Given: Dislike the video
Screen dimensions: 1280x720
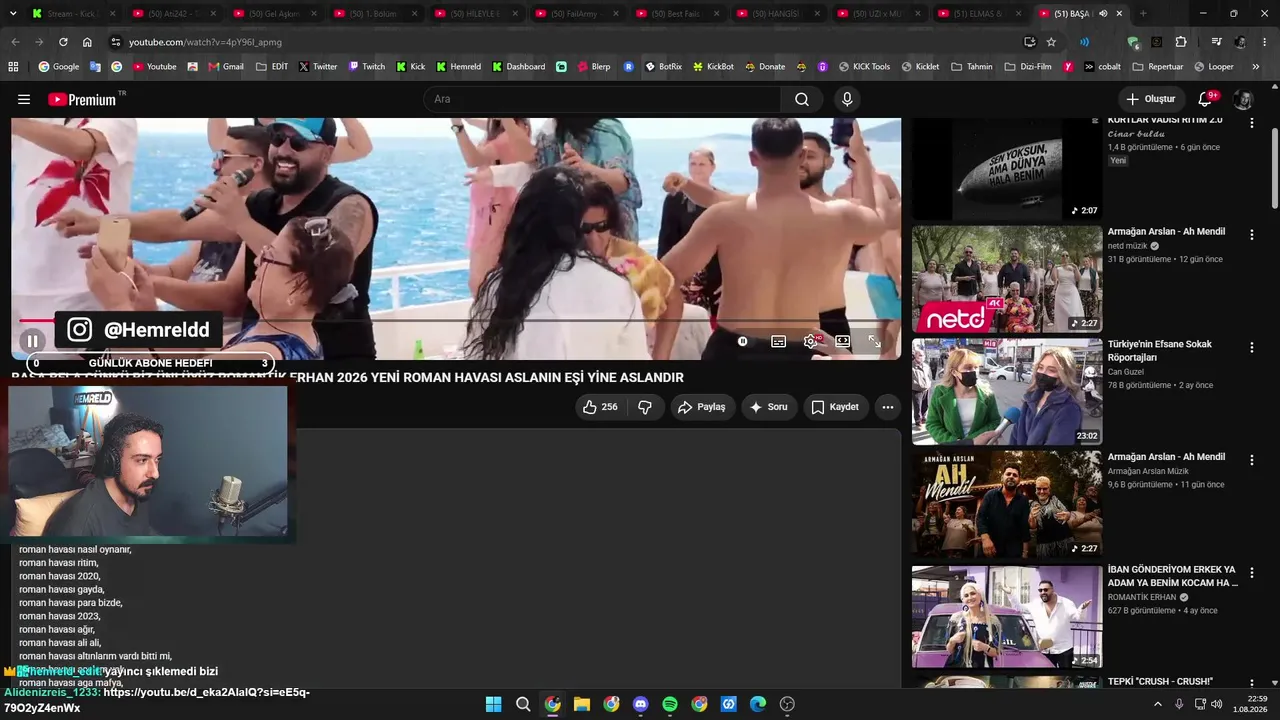Looking at the screenshot, I should [x=645, y=407].
